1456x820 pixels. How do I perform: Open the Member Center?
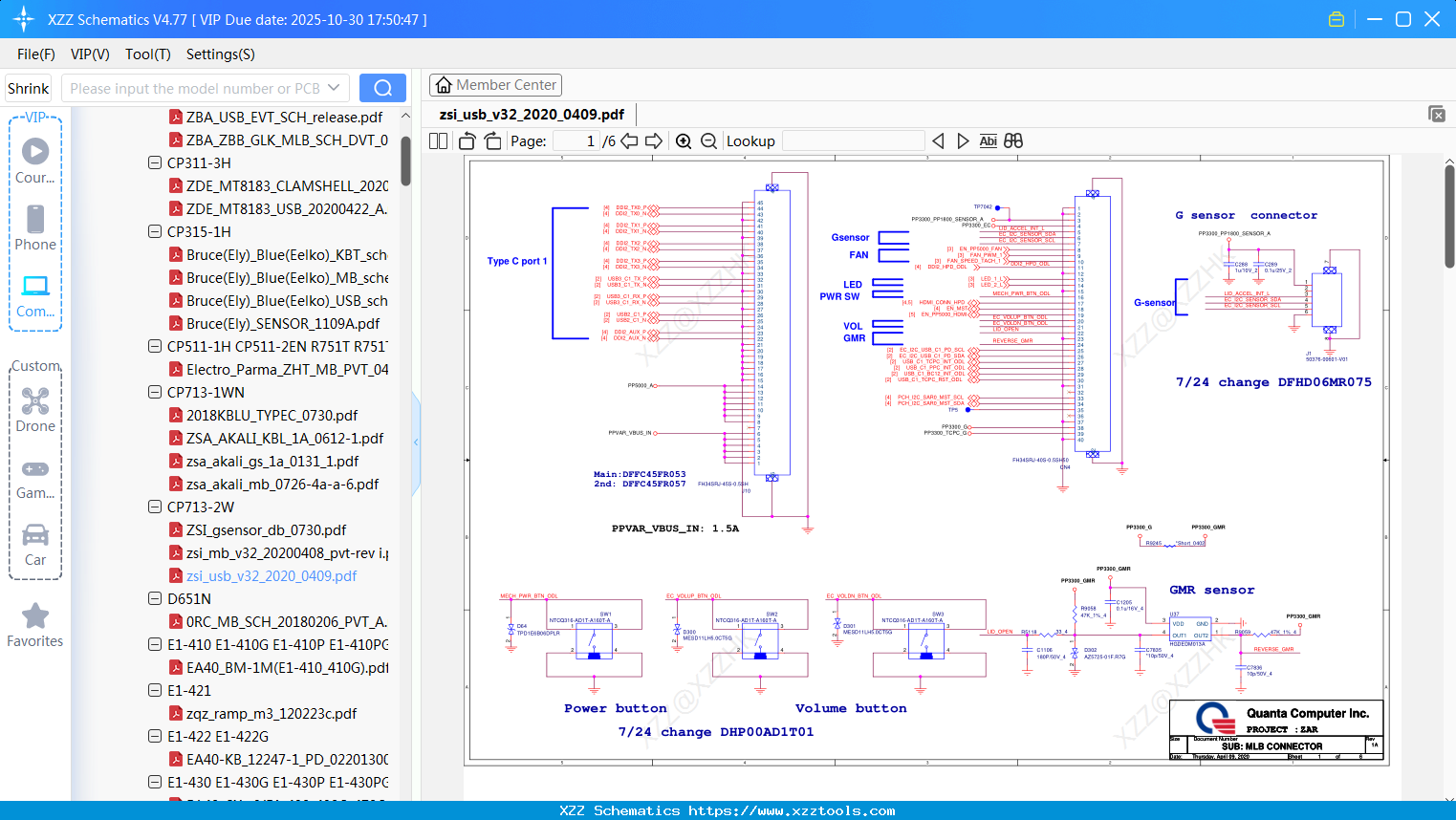(495, 85)
